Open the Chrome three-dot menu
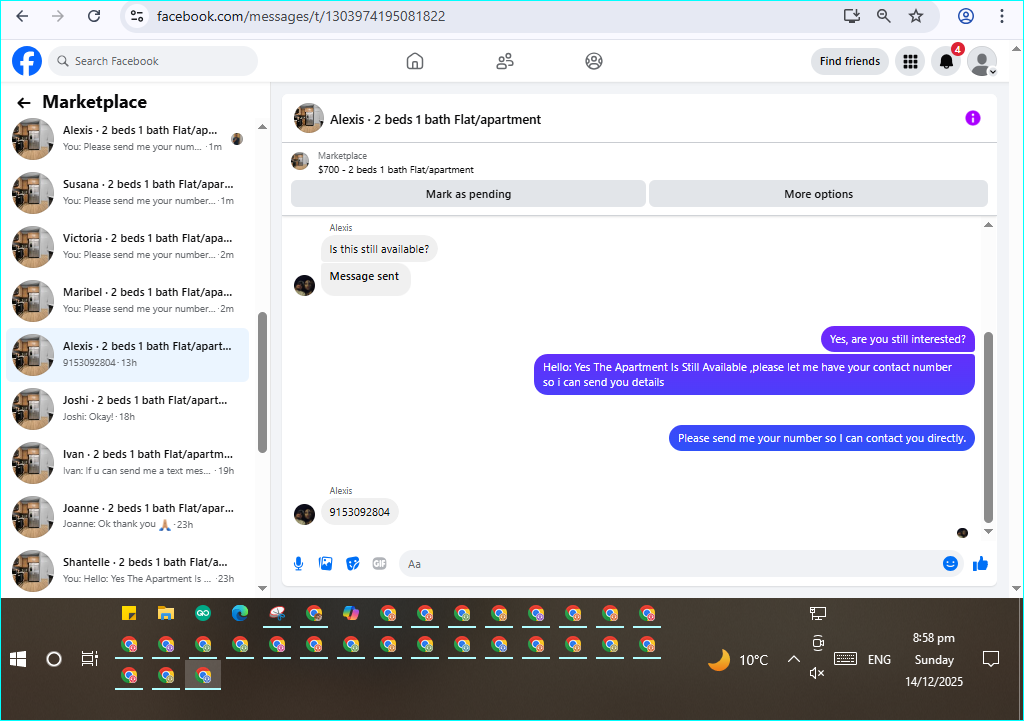Screen dimensions: 1024x721 1002,16
